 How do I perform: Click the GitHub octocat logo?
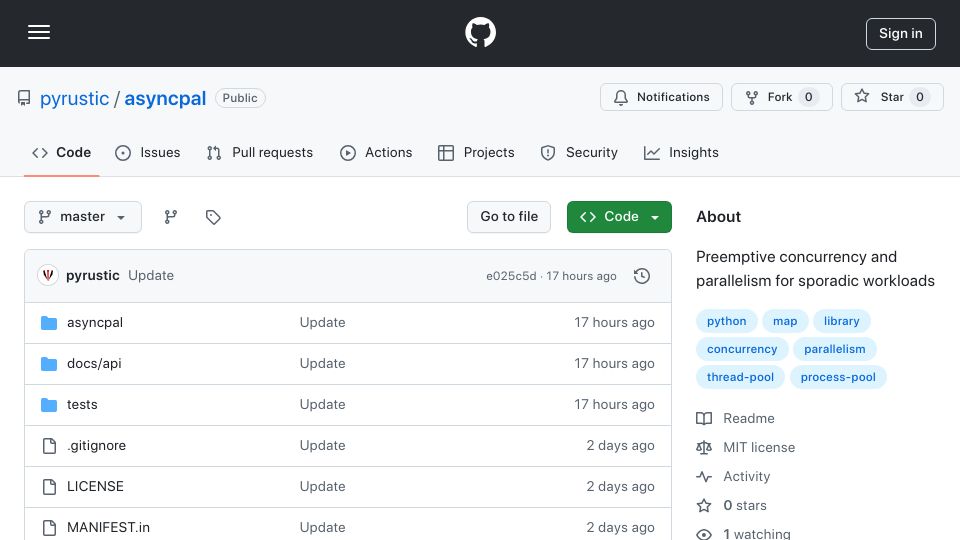point(480,32)
